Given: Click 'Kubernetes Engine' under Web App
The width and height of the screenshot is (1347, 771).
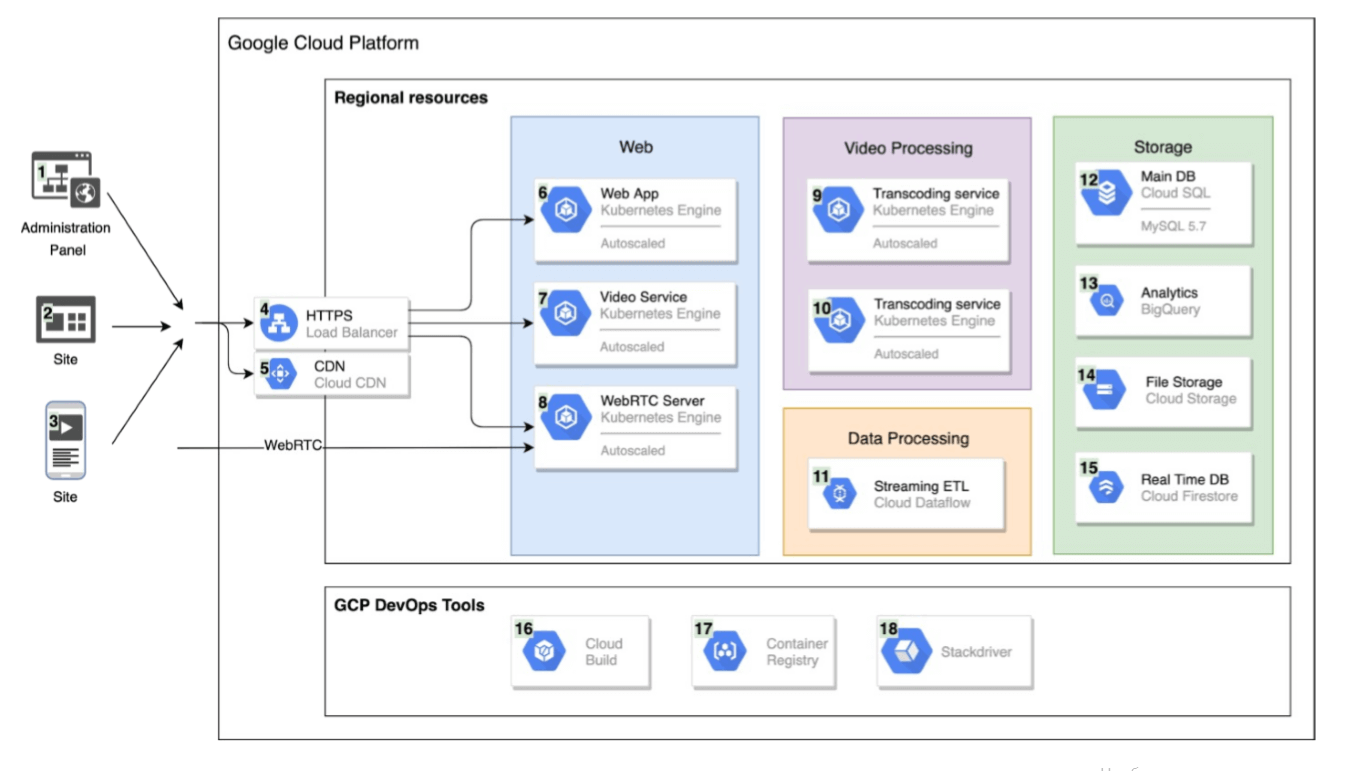Looking at the screenshot, I should click(660, 210).
